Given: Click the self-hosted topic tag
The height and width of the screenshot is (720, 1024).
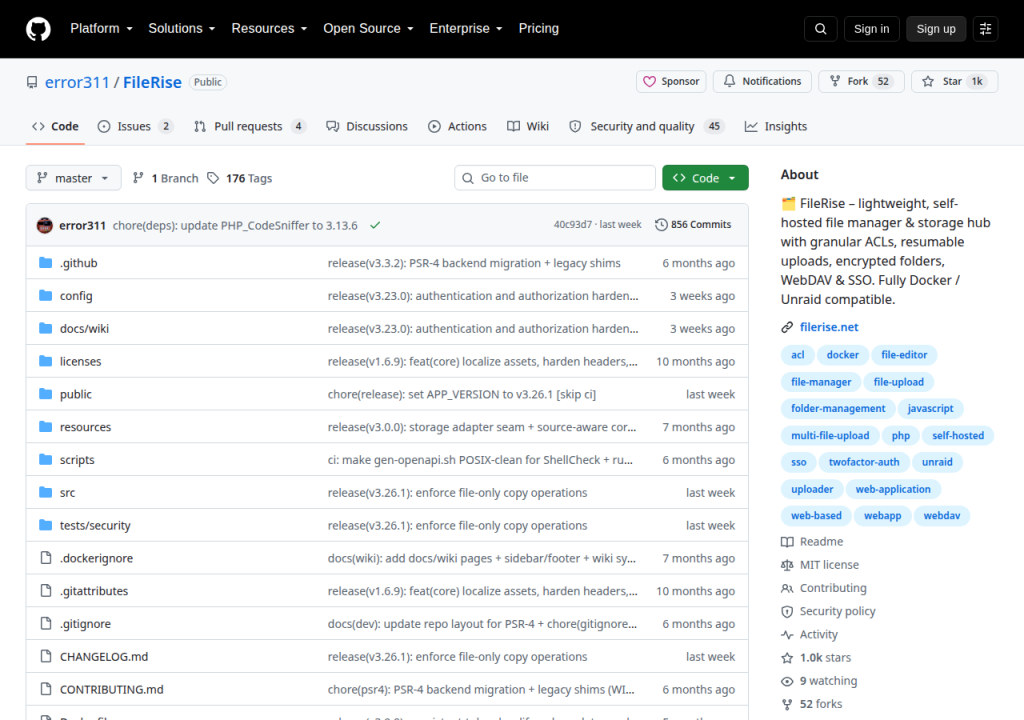Looking at the screenshot, I should coord(957,435).
